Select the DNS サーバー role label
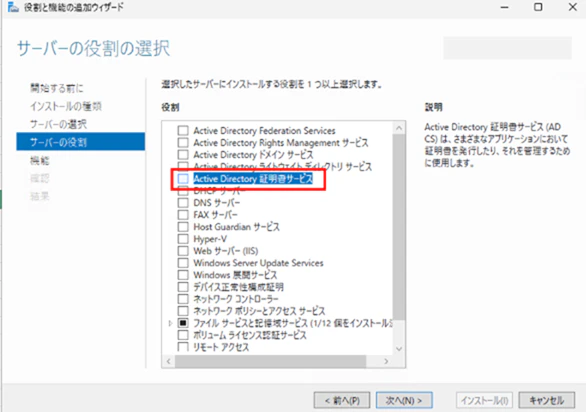Viewport: 586px width, 412px height. (x=217, y=203)
